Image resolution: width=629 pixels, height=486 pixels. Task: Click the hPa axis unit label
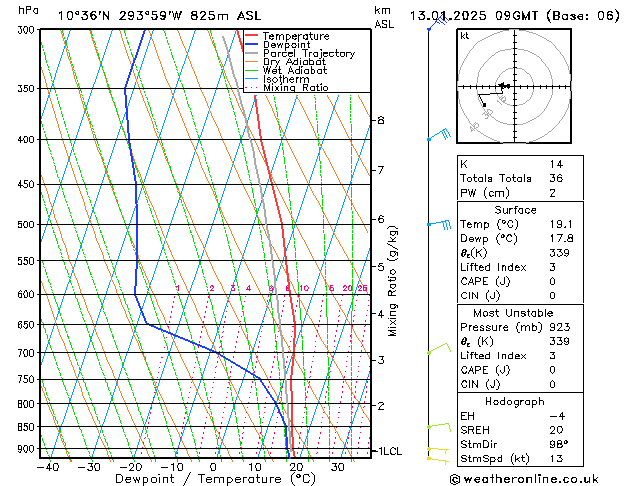(x=28, y=10)
